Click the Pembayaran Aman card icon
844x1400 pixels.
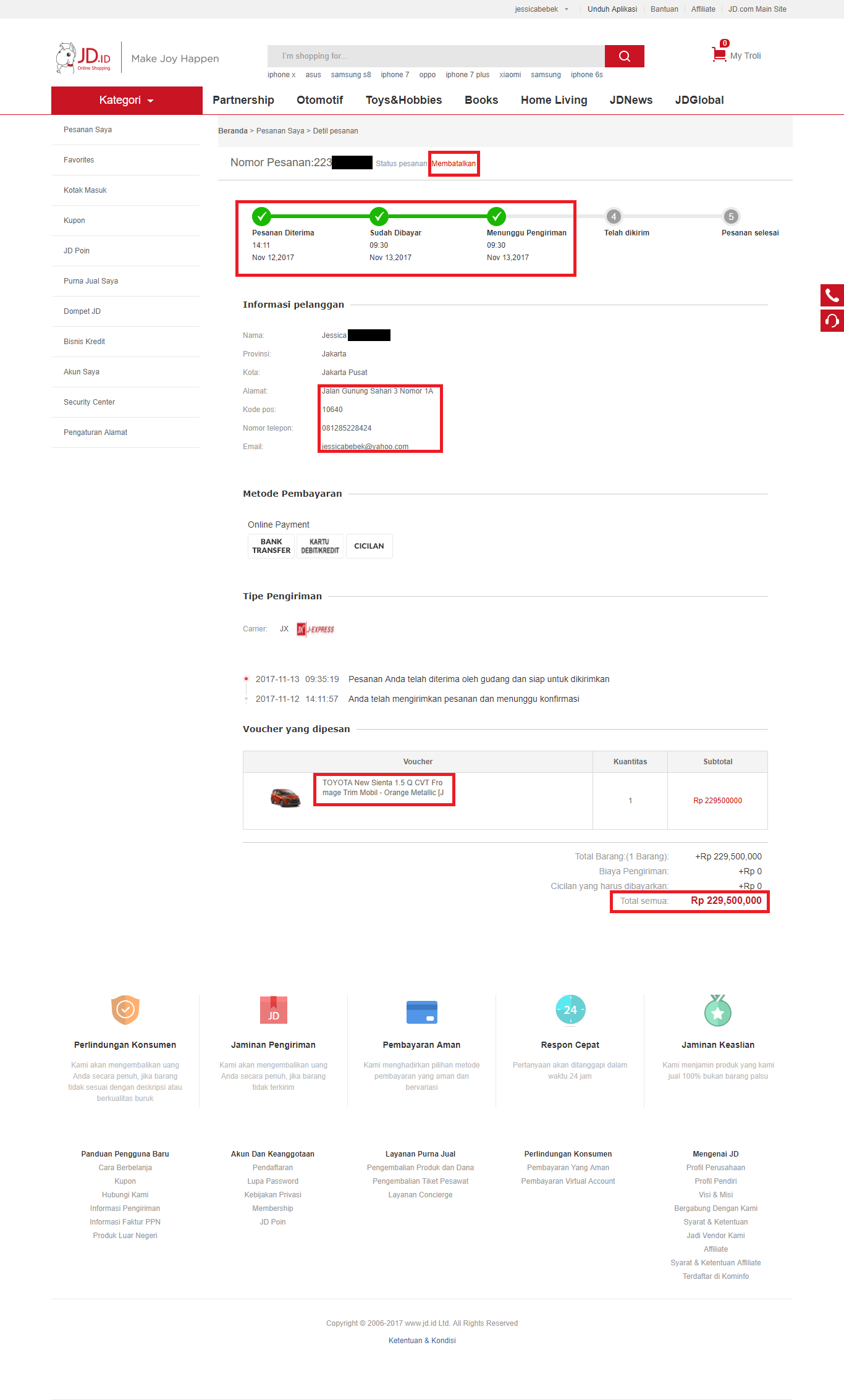(x=422, y=1012)
